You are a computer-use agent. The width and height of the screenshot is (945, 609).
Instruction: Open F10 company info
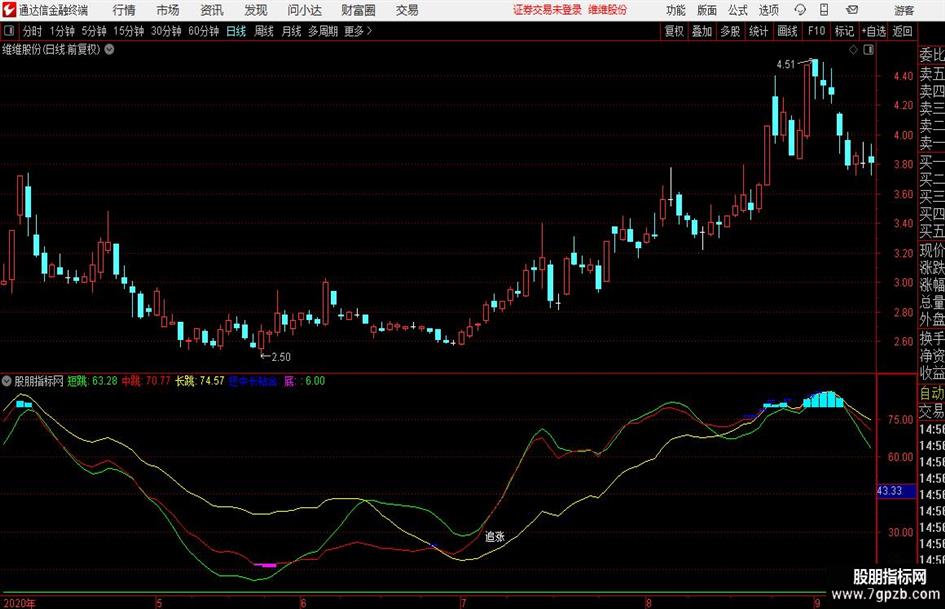(x=816, y=31)
